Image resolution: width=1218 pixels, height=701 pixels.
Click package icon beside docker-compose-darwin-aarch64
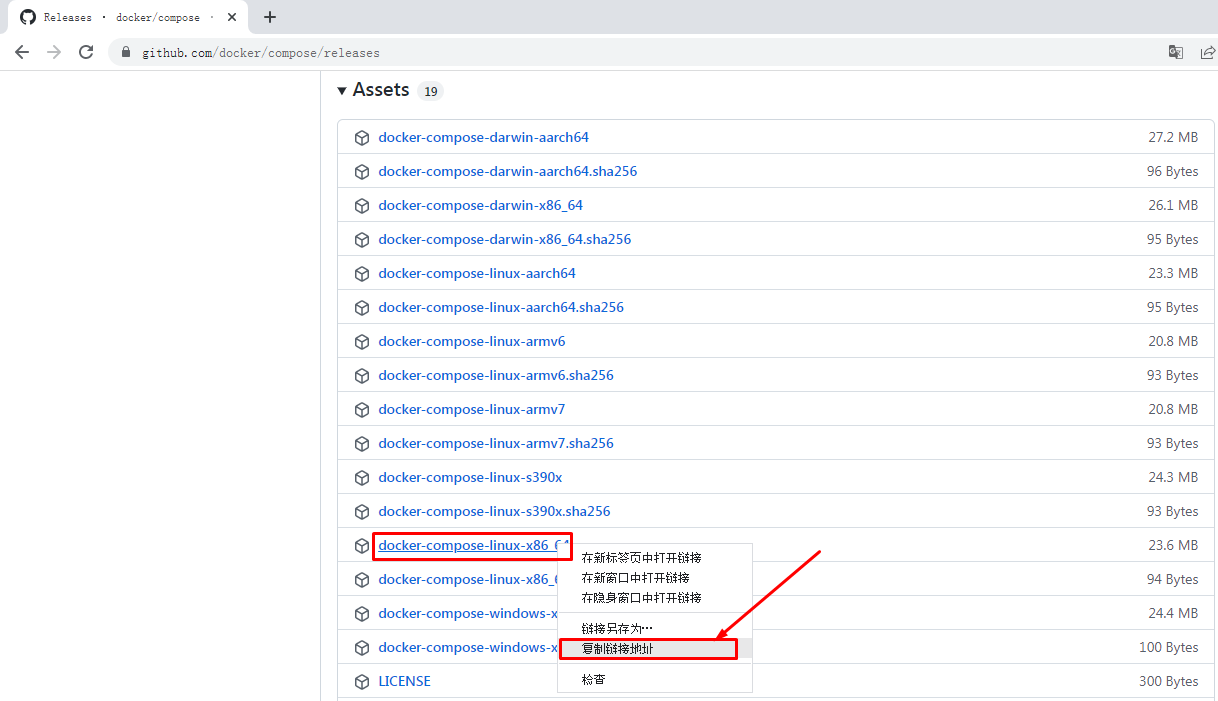click(362, 138)
